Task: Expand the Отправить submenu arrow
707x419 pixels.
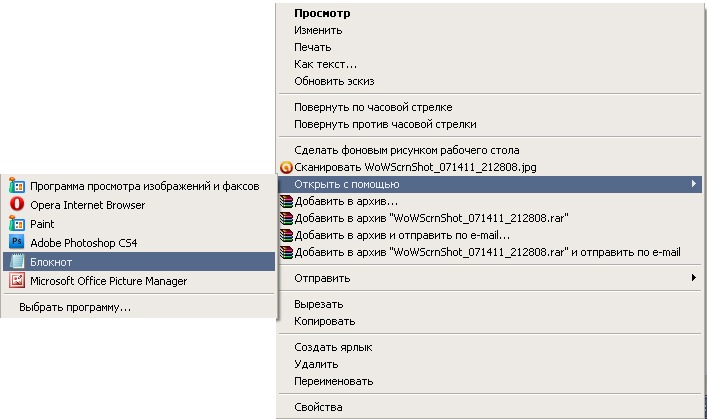Action: pos(693,278)
